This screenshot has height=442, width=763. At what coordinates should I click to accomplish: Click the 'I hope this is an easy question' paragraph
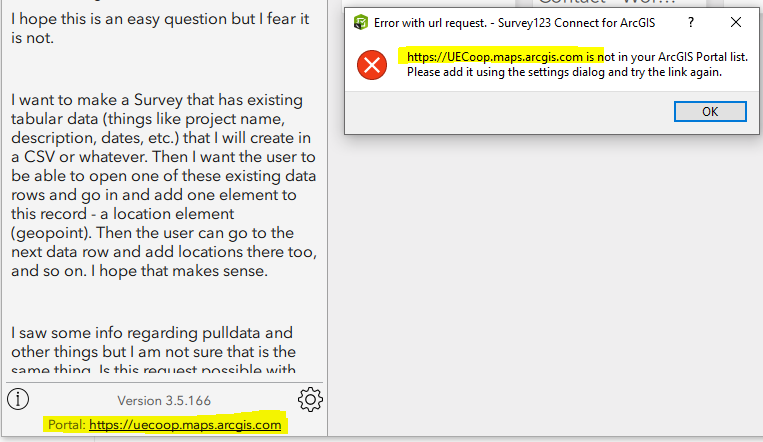coord(160,28)
